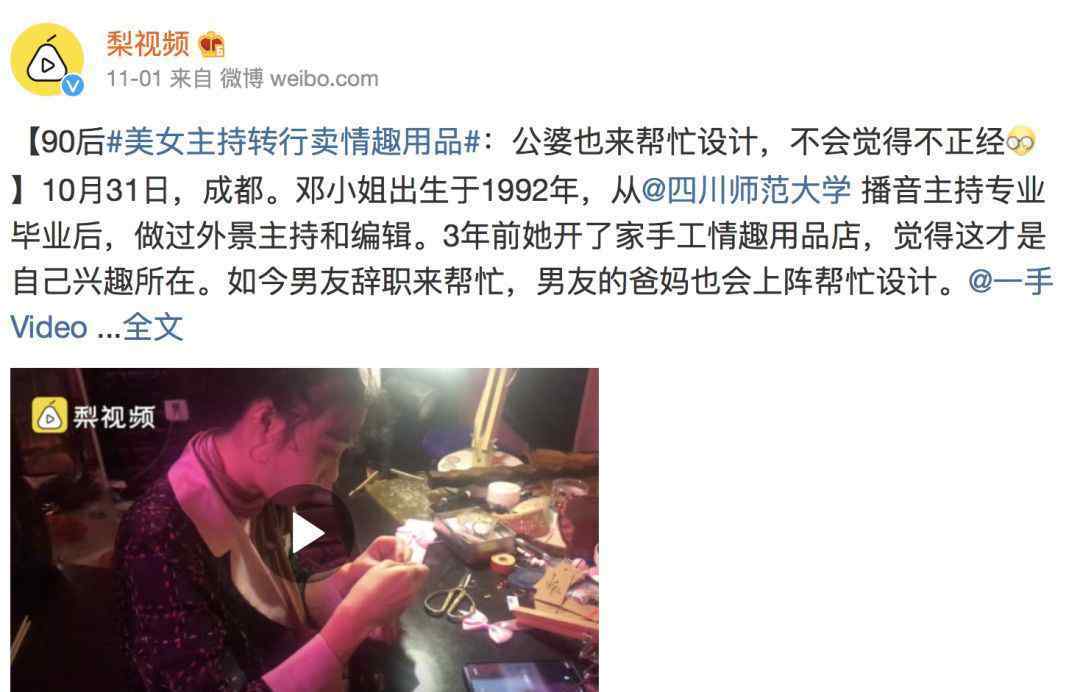
Task: Click the blue verified badge on avatar
Action: pos(72,85)
